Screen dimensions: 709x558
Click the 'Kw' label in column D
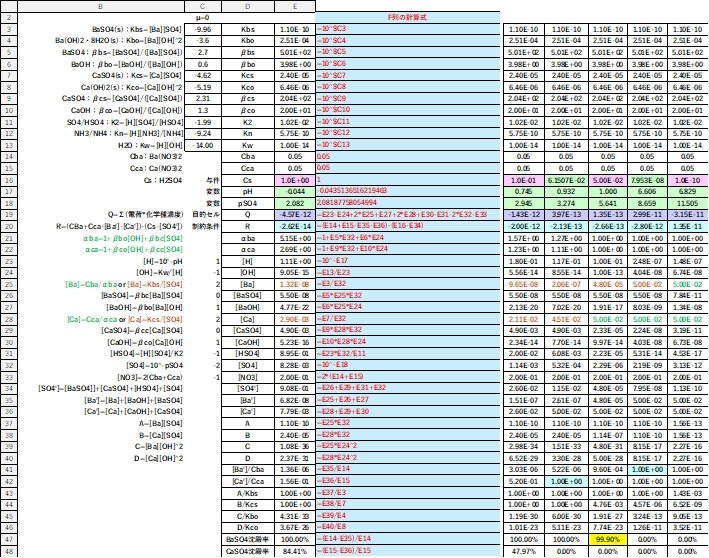point(248,145)
